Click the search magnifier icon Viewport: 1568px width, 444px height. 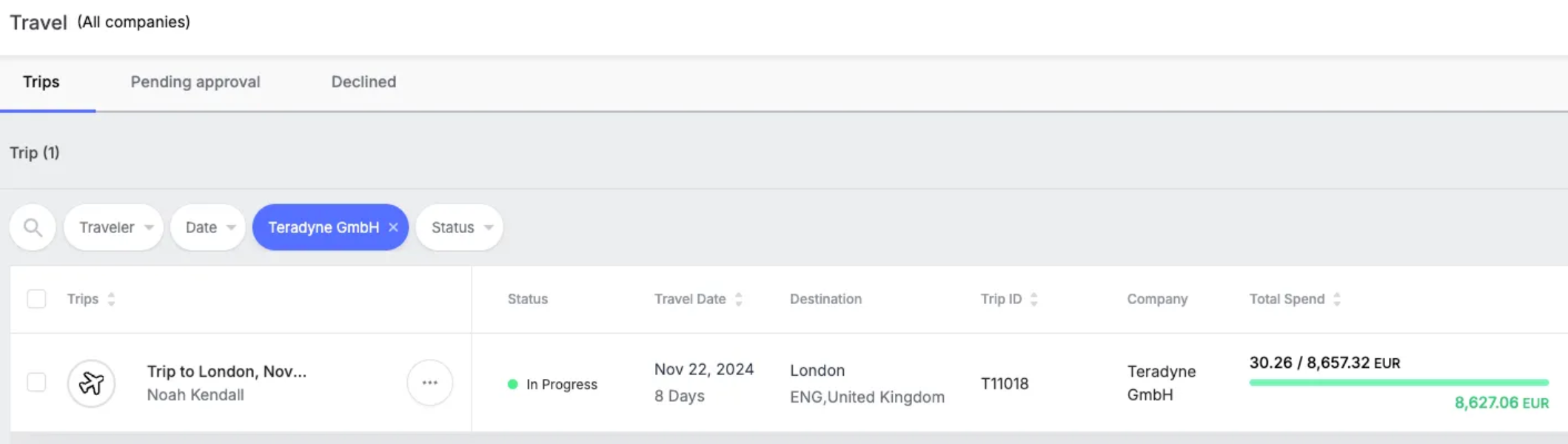(33, 227)
